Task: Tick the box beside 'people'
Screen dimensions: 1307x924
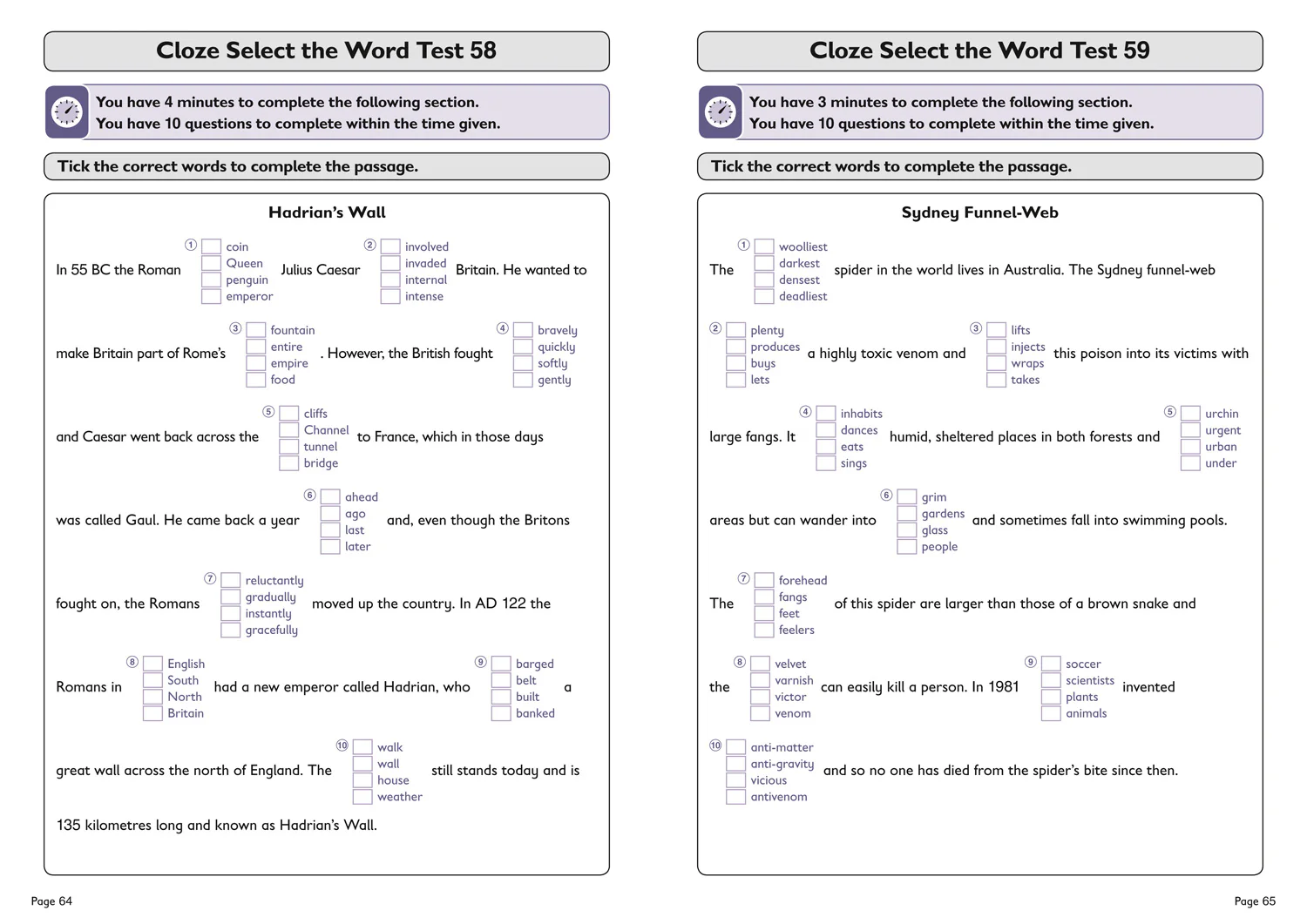Action: coord(907,547)
